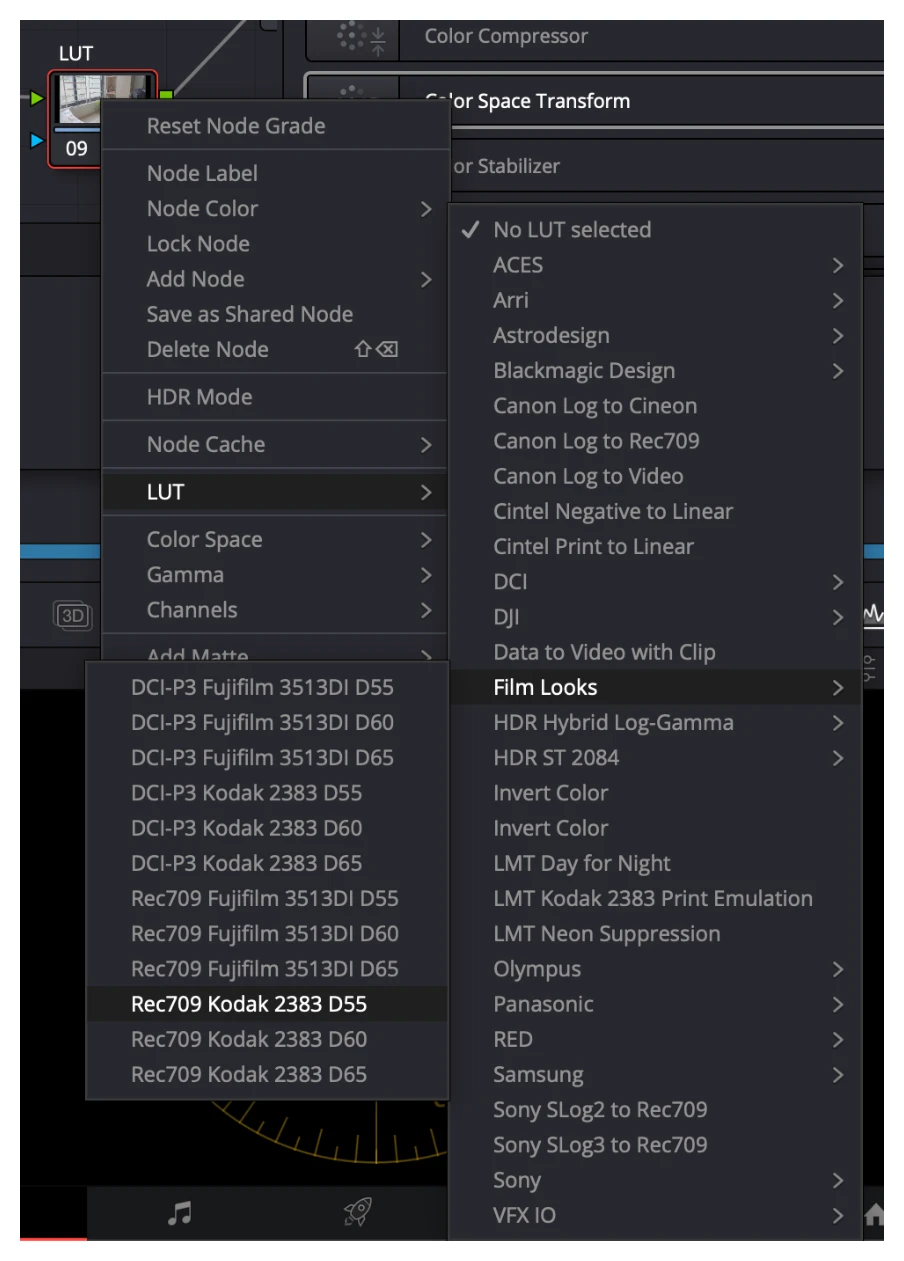Apply Cintel Print to Linear LUT
The image size is (904, 1261).
pyautogui.click(x=655, y=546)
